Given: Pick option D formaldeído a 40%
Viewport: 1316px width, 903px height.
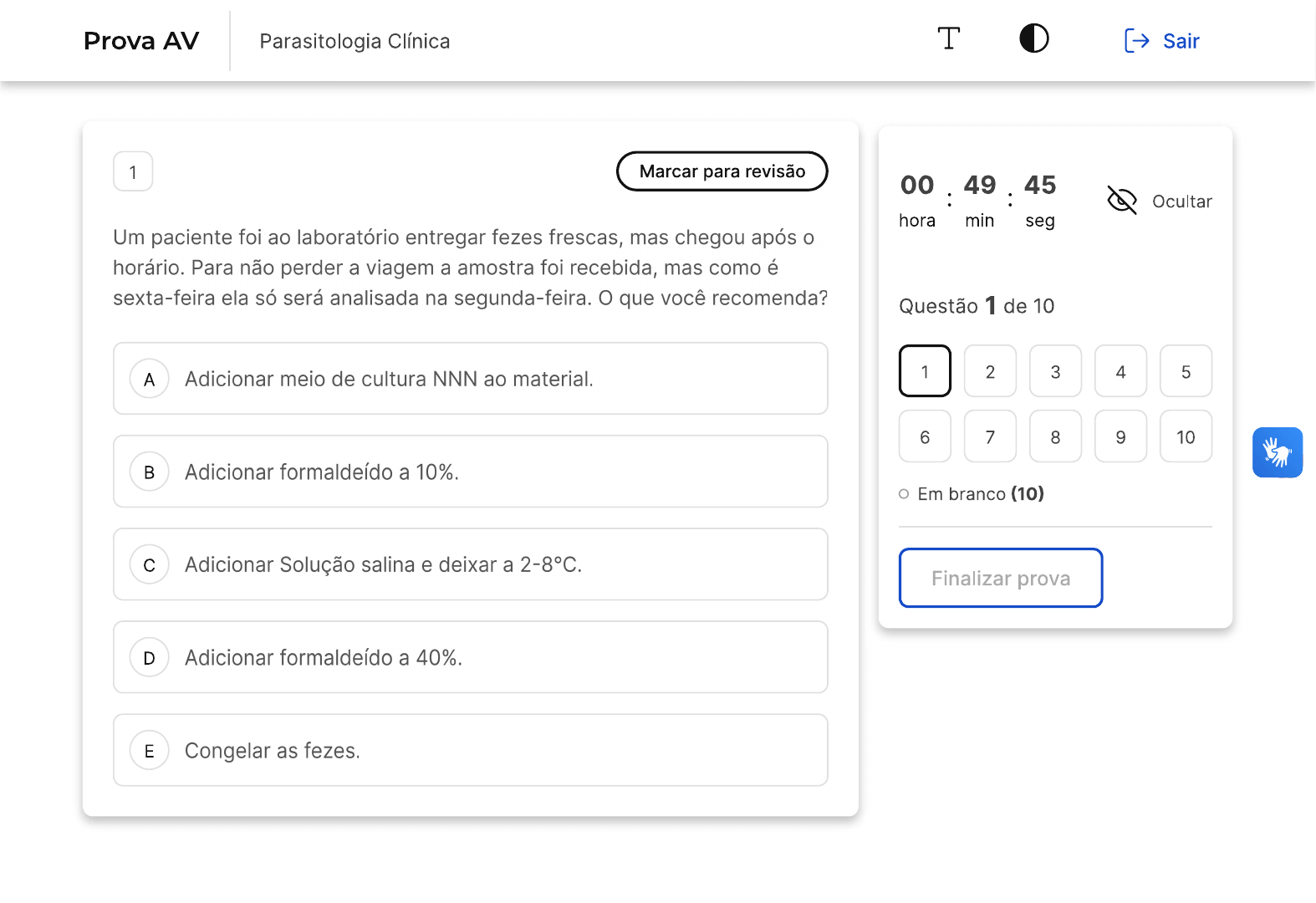Looking at the screenshot, I should (x=470, y=657).
